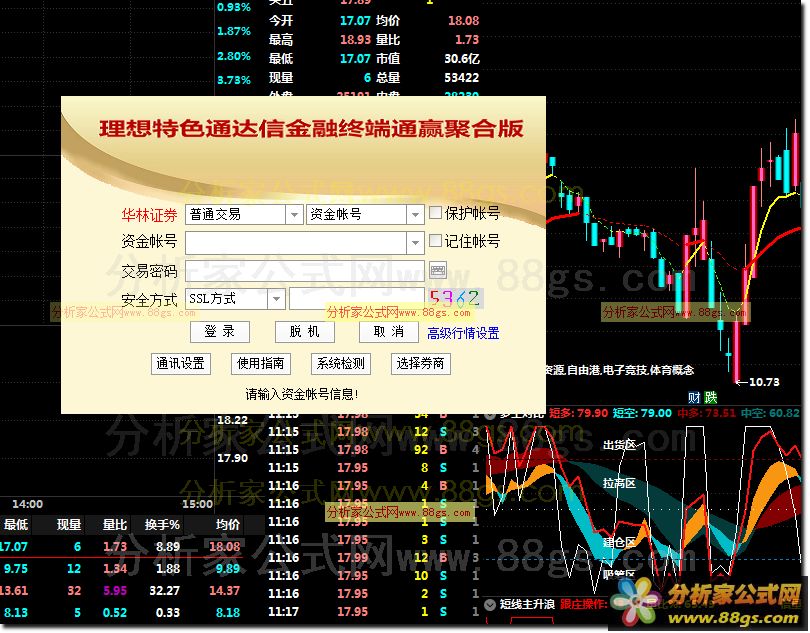Open the soft keyboard icon
The width and height of the screenshot is (810, 633).
(438, 270)
